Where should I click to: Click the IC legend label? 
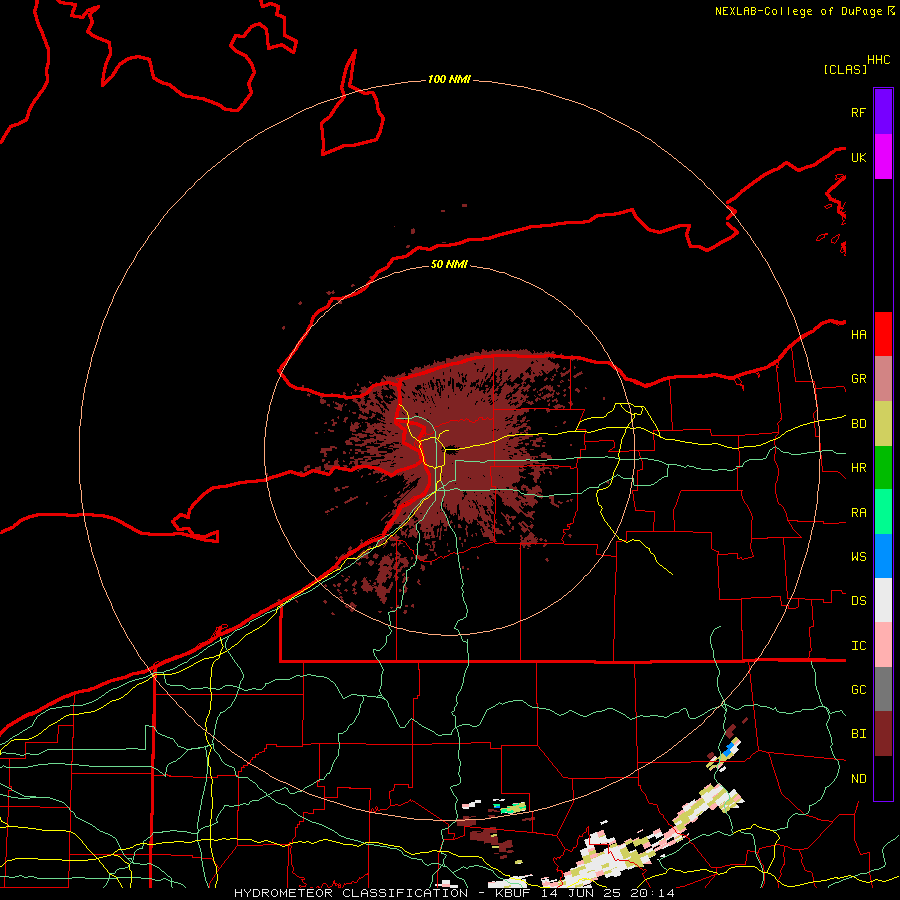click(858, 646)
